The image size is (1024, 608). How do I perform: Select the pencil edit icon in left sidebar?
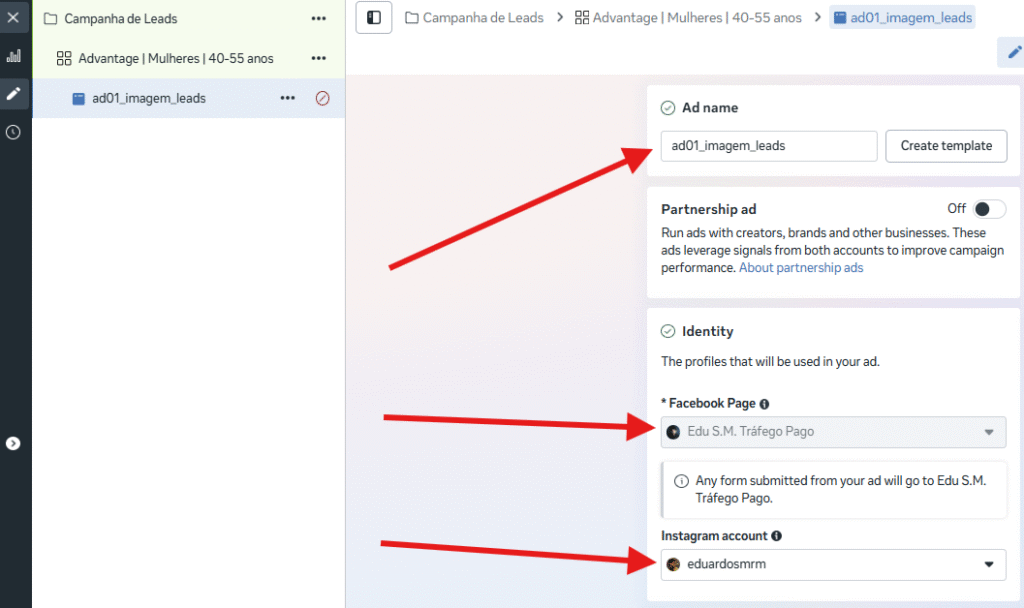click(13, 94)
